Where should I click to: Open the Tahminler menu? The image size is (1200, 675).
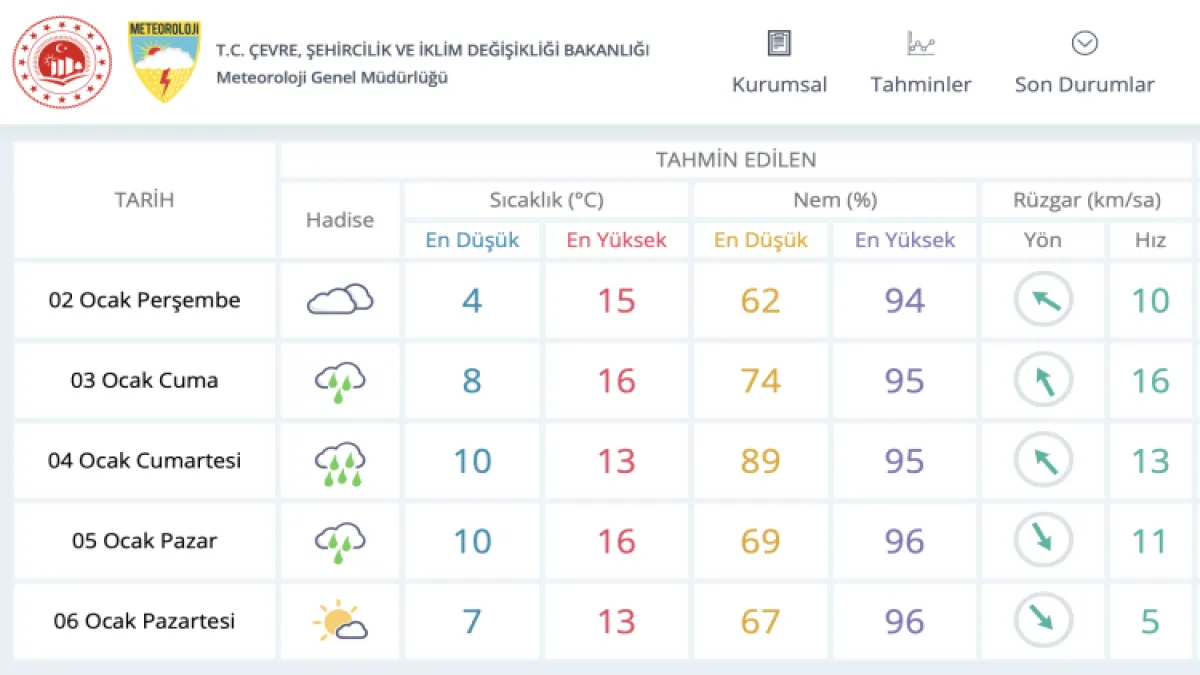click(x=920, y=85)
